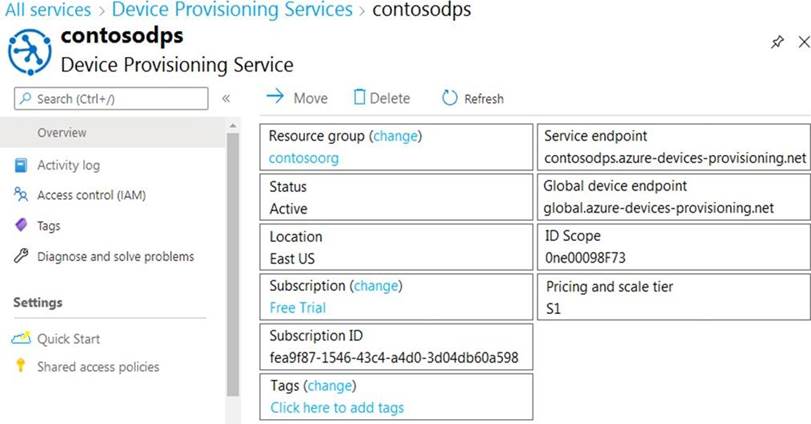Open the contosoorg resource group link
Image resolution: width=811 pixels, height=424 pixels.
coord(304,158)
